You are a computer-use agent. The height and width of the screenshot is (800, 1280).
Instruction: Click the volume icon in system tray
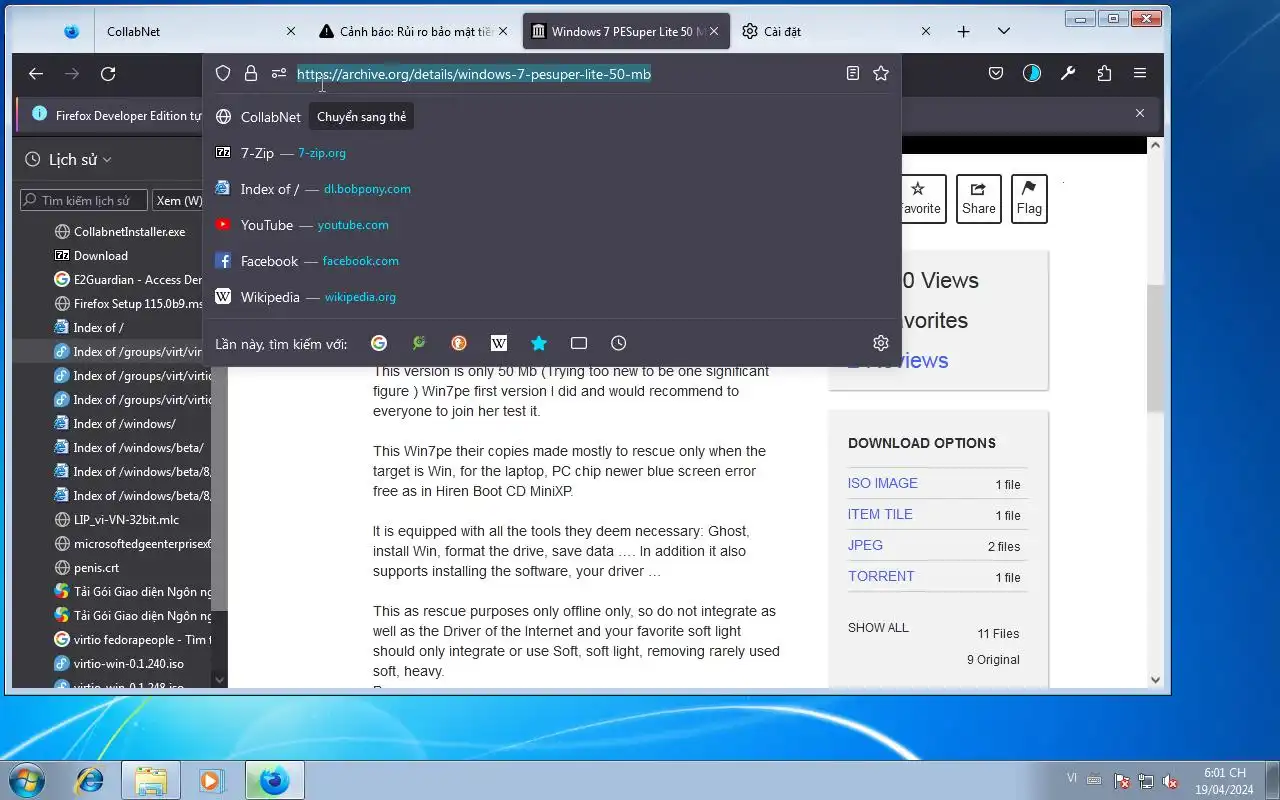(x=1170, y=781)
